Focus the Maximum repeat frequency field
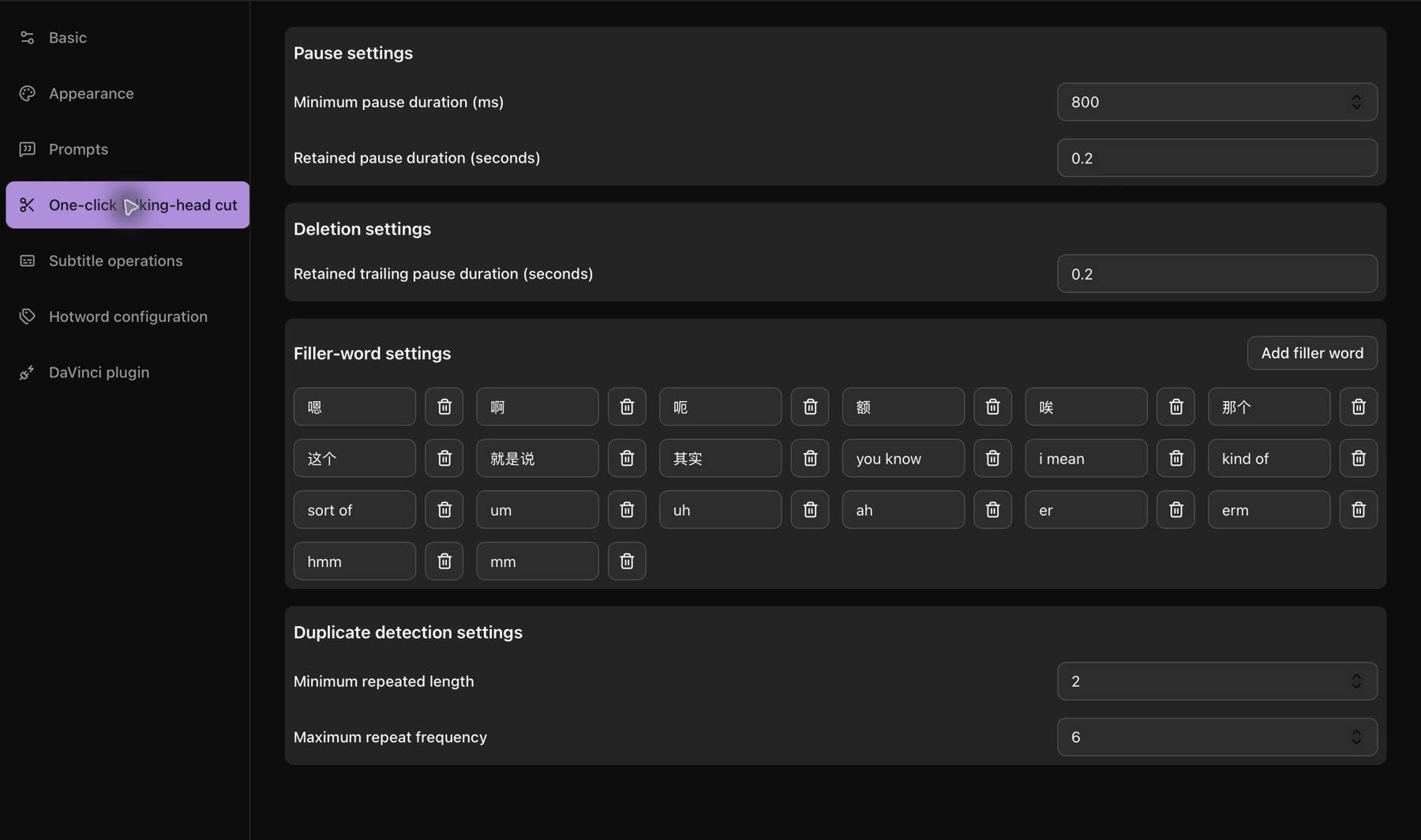 (x=1217, y=737)
